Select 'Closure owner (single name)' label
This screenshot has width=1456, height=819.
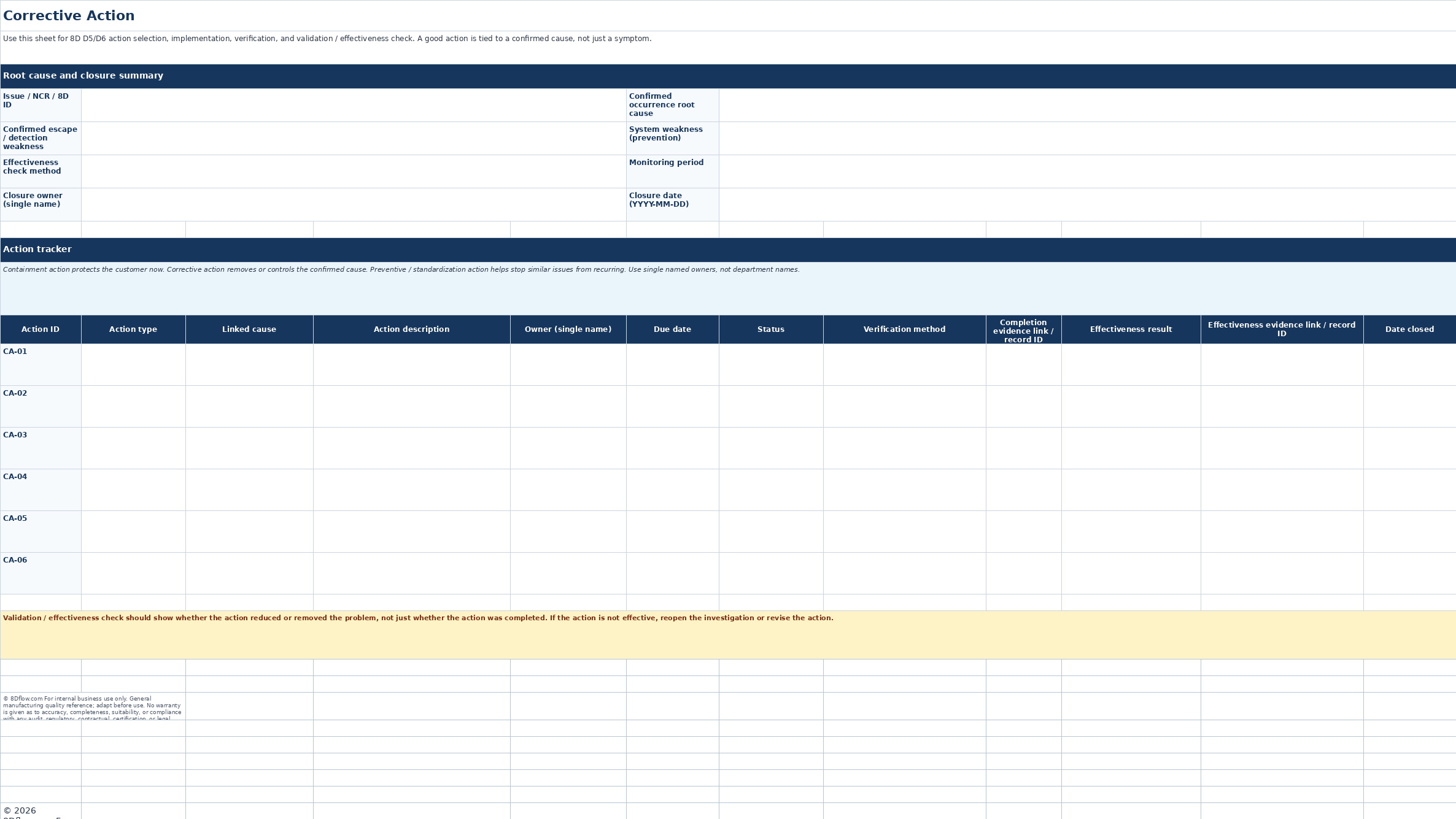pos(41,204)
